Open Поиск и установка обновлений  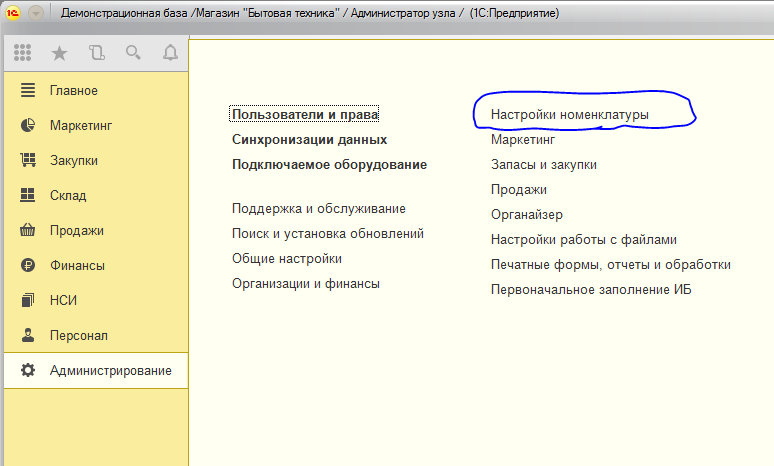point(328,233)
